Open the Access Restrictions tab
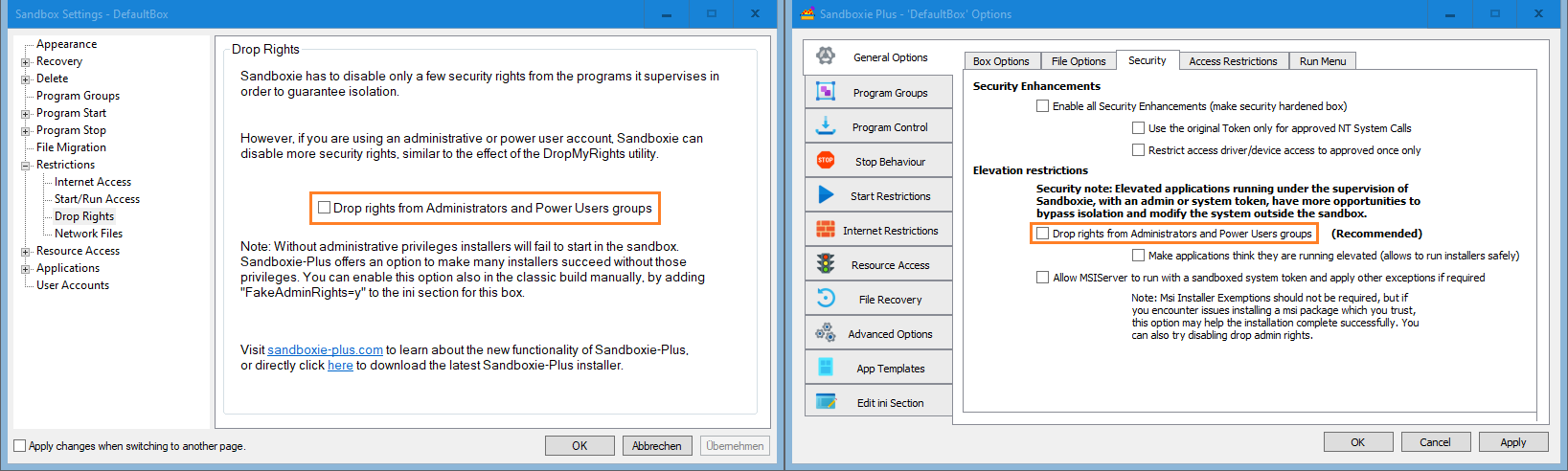The height and width of the screenshot is (471, 1568). pyautogui.click(x=1233, y=61)
